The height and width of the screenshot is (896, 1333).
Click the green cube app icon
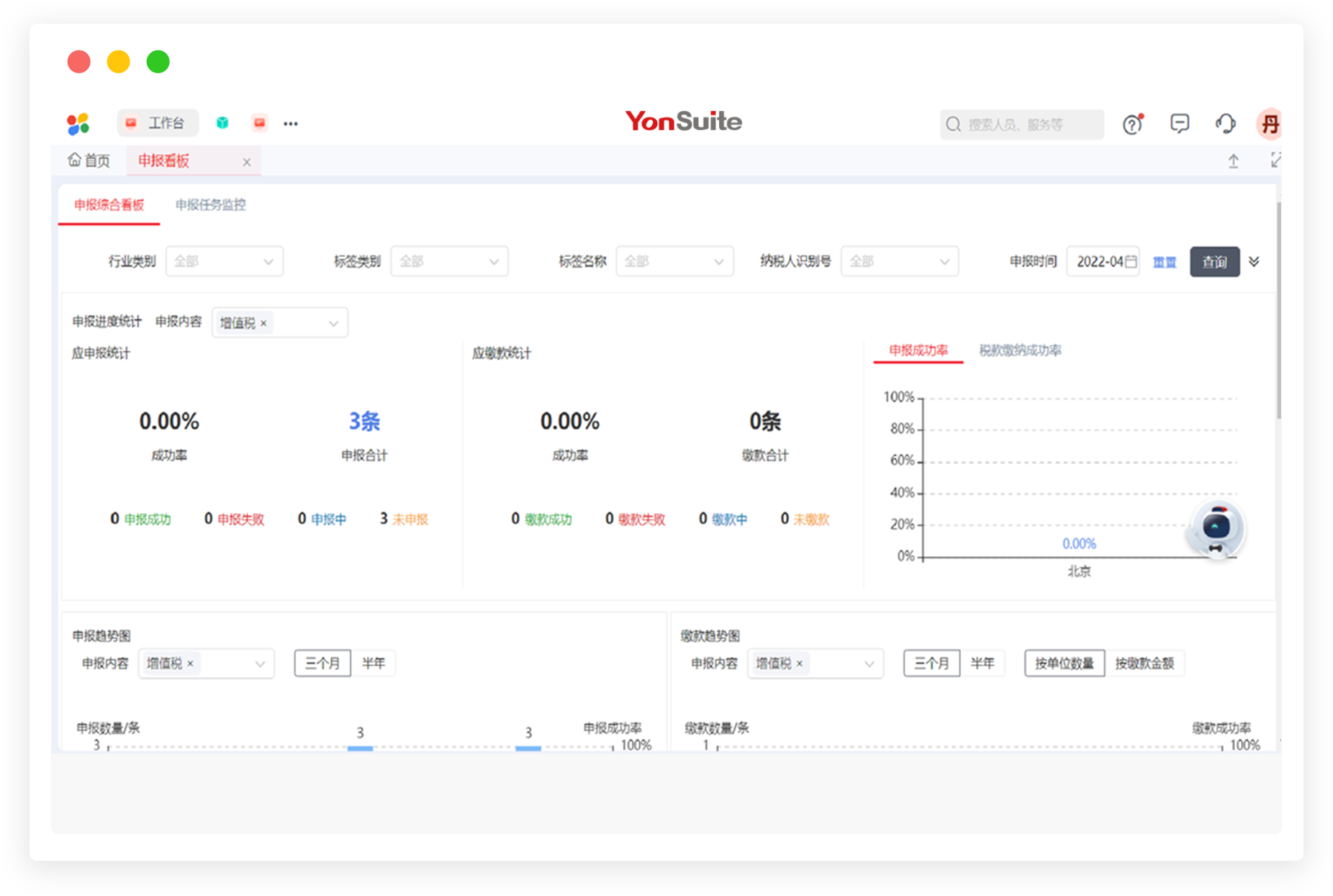[222, 123]
